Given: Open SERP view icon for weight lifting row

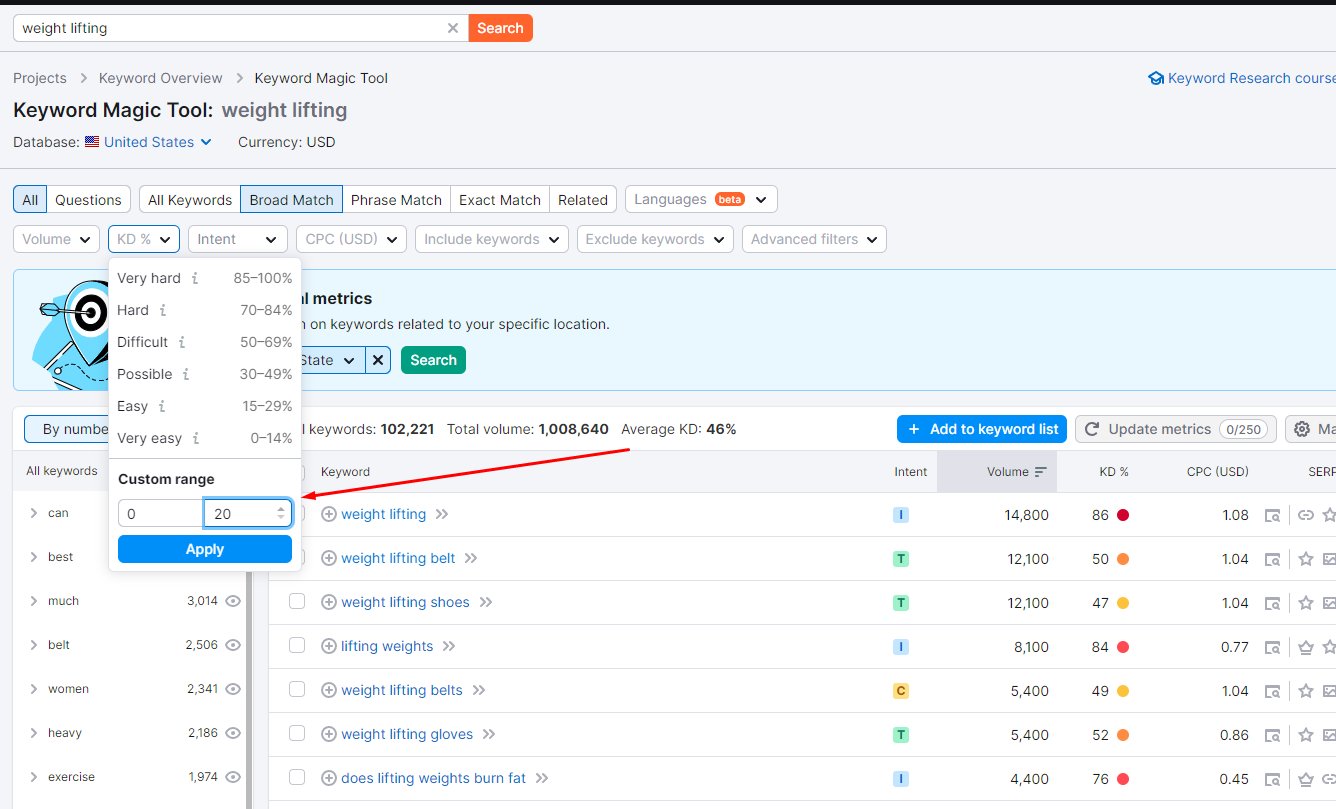Looking at the screenshot, I should 1272,515.
